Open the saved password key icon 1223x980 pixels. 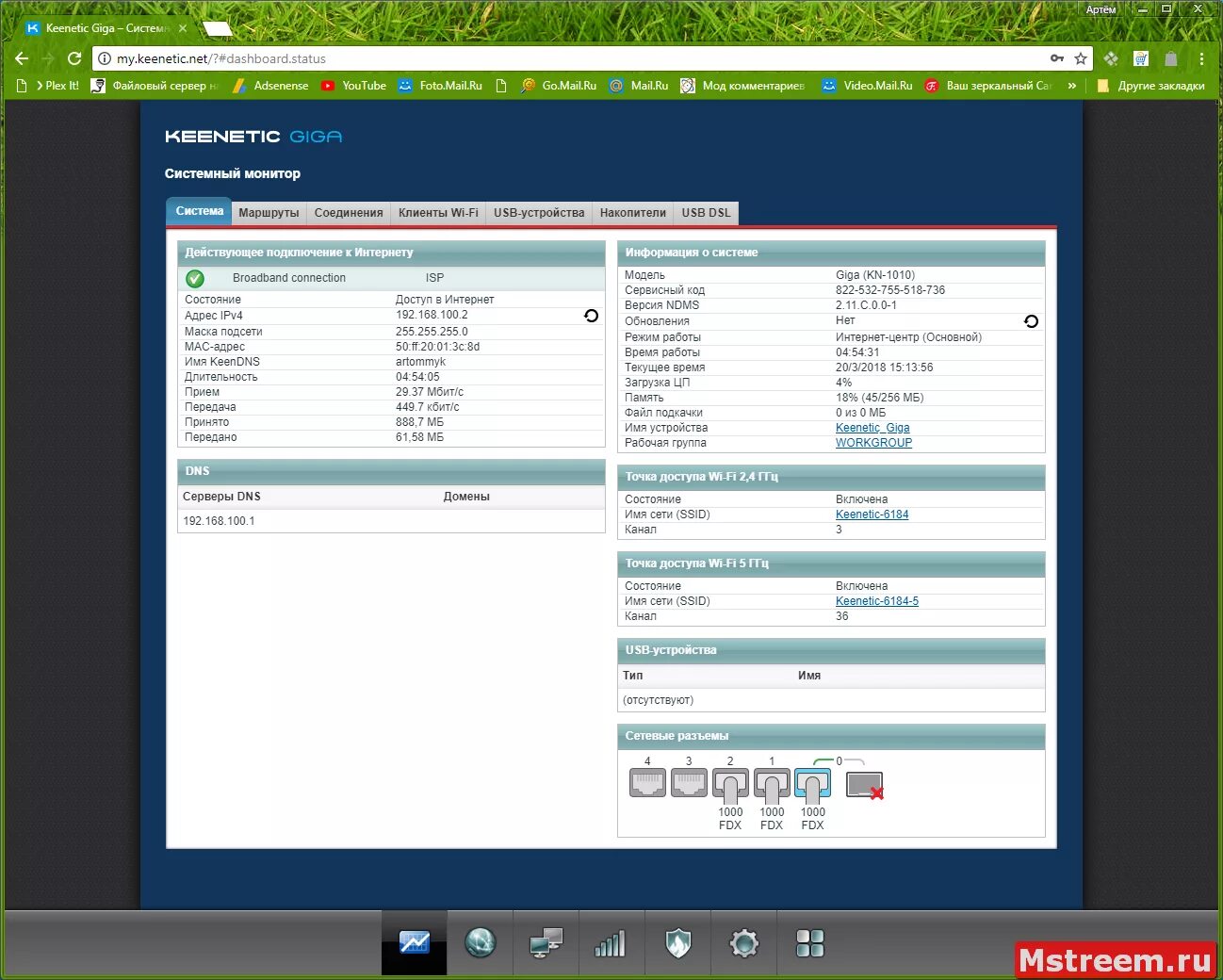coord(1057,58)
